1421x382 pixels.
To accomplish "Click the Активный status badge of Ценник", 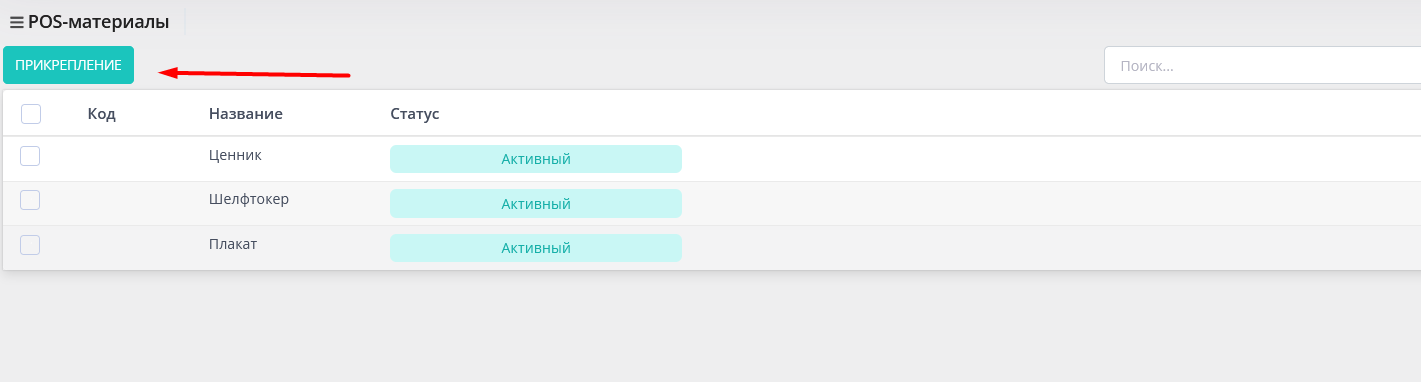I will coord(536,159).
